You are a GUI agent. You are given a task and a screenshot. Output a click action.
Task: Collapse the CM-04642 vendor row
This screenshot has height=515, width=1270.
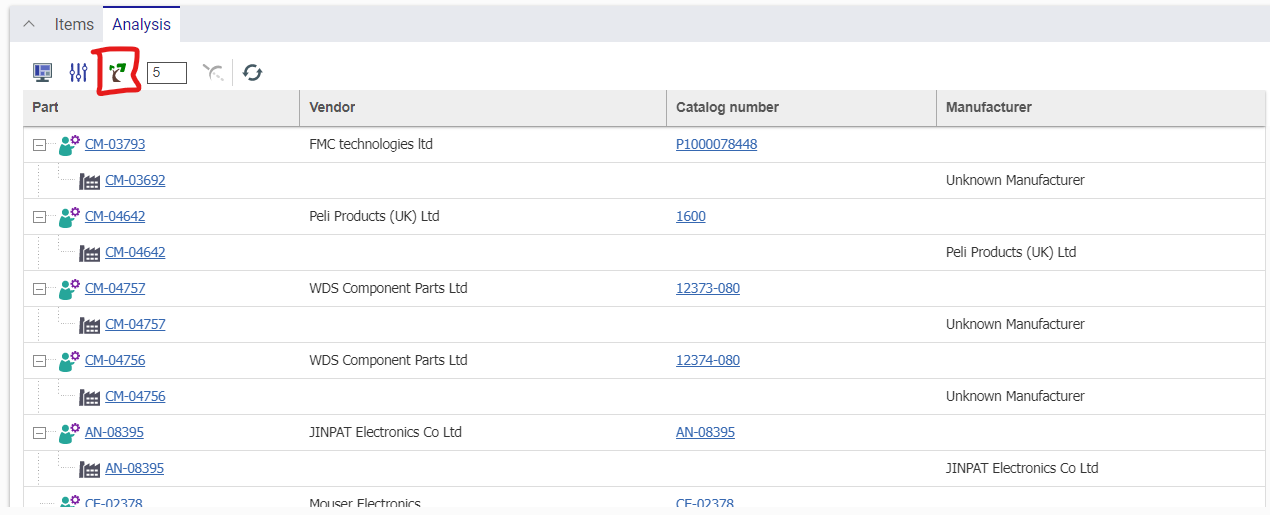pyautogui.click(x=39, y=217)
